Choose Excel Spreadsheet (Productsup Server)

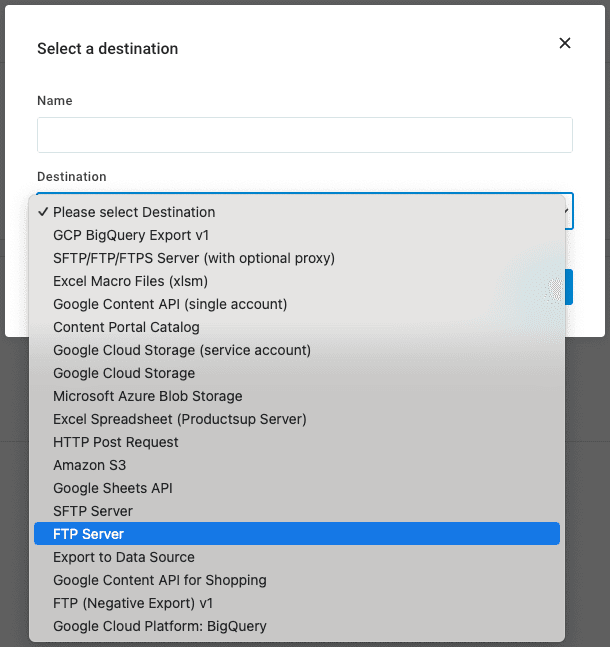[180, 419]
